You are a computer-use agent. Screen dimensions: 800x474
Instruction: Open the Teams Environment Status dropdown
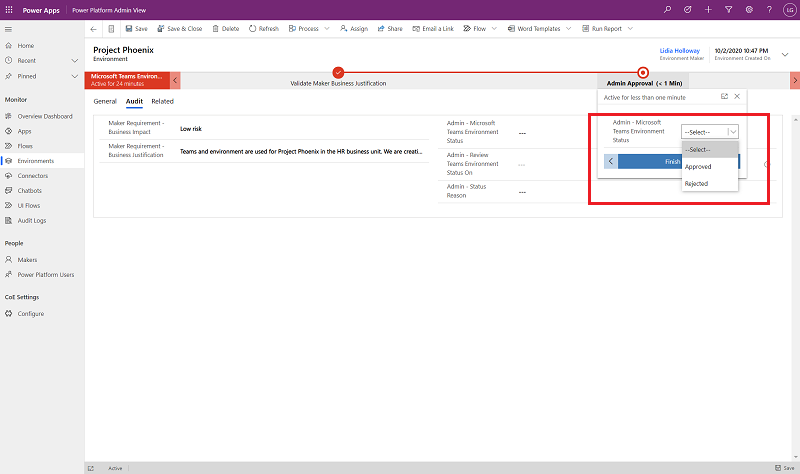710,132
